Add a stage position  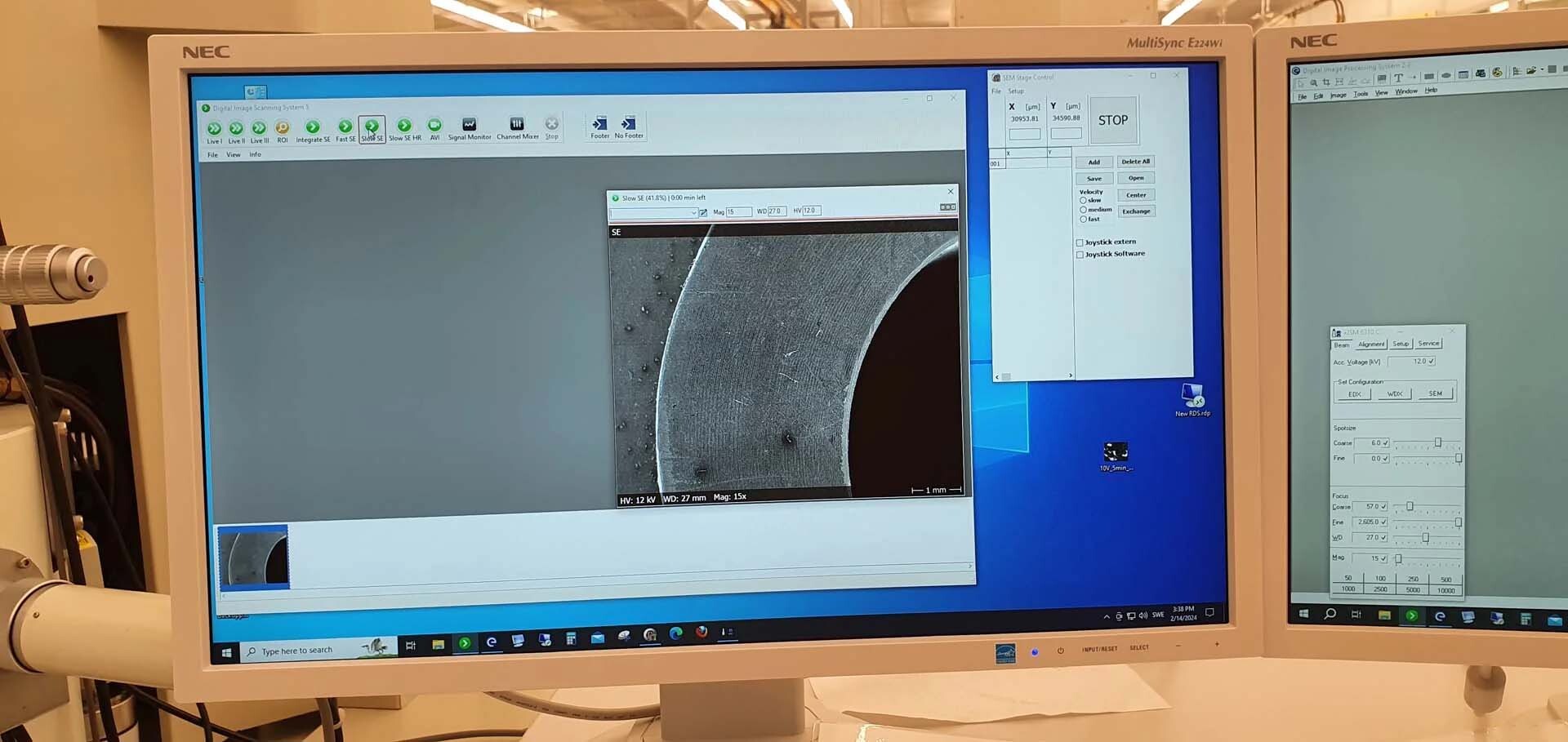click(1094, 162)
